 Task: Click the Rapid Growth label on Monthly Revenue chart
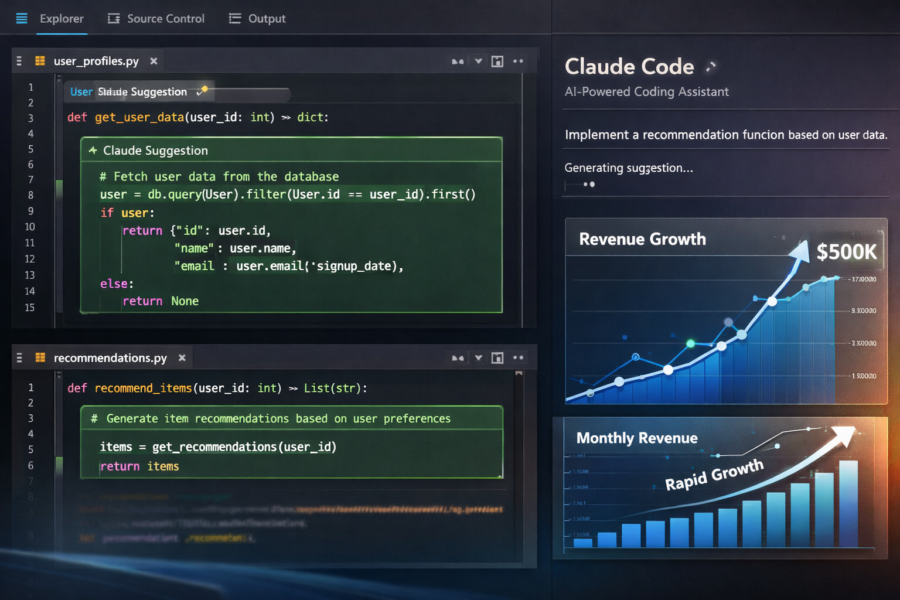tap(714, 475)
